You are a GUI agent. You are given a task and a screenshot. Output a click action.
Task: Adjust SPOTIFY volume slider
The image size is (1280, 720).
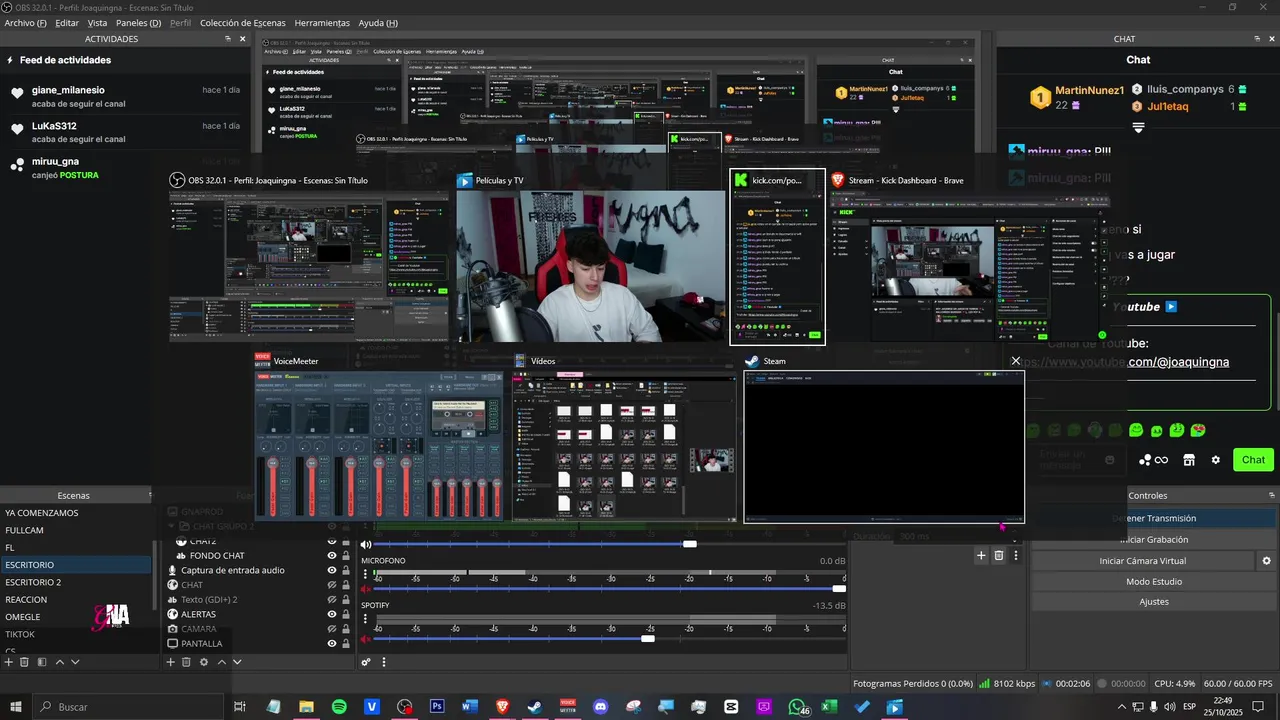click(648, 638)
